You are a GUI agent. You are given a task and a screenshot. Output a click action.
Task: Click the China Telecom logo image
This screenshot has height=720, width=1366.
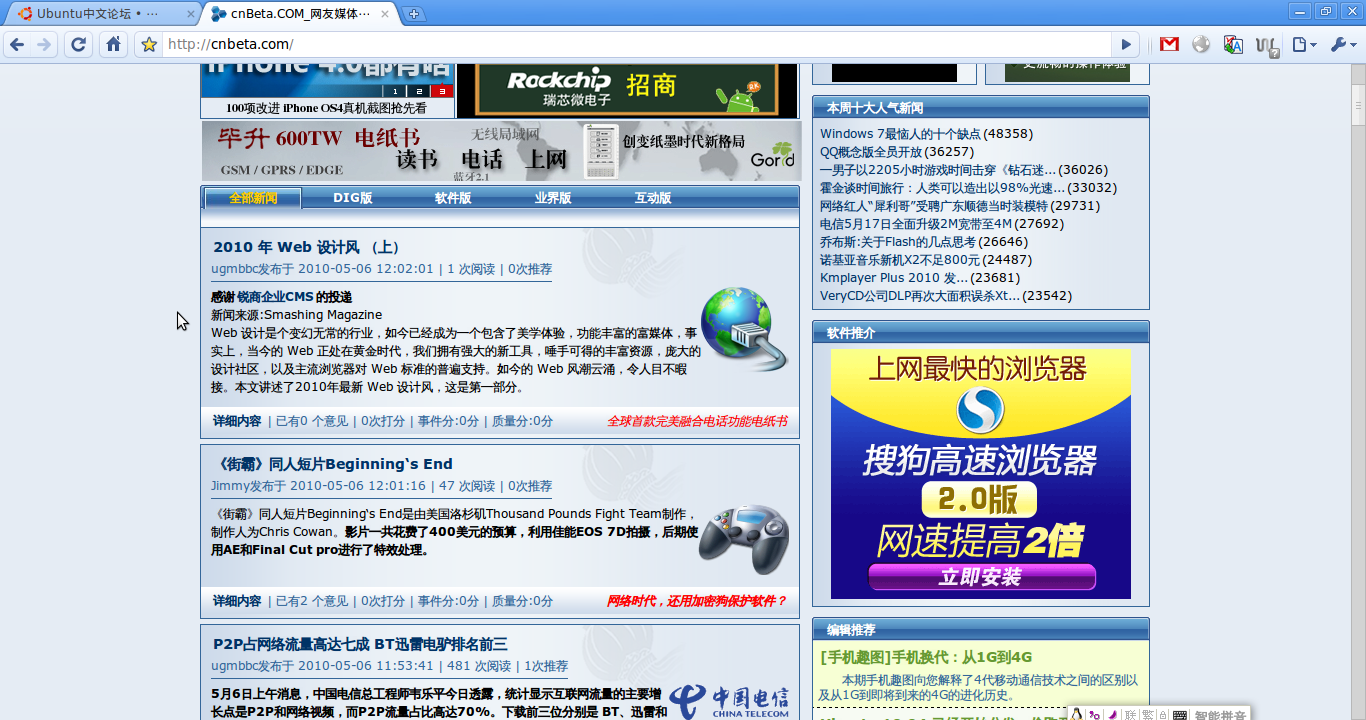tap(729, 701)
